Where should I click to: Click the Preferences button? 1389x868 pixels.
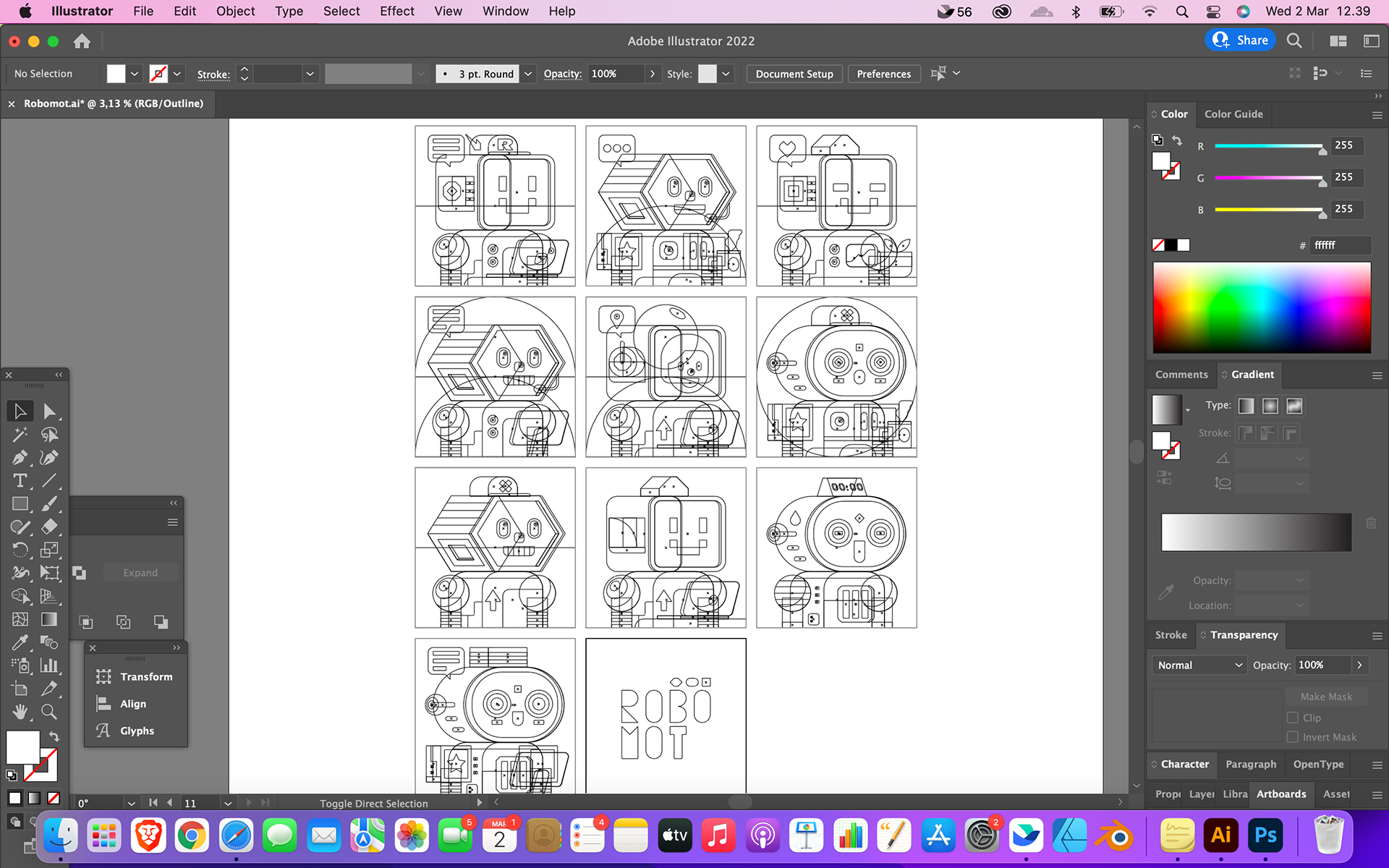pyautogui.click(x=883, y=74)
